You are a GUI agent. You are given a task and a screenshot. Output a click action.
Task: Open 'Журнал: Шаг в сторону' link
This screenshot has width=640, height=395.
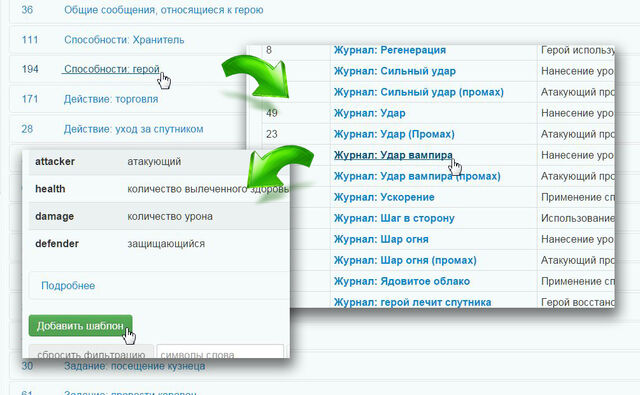coord(394,218)
